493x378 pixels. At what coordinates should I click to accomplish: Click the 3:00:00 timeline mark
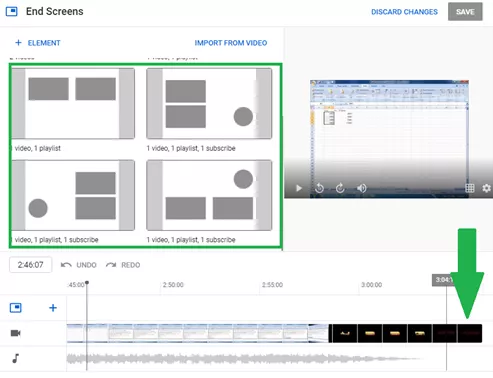click(x=372, y=285)
